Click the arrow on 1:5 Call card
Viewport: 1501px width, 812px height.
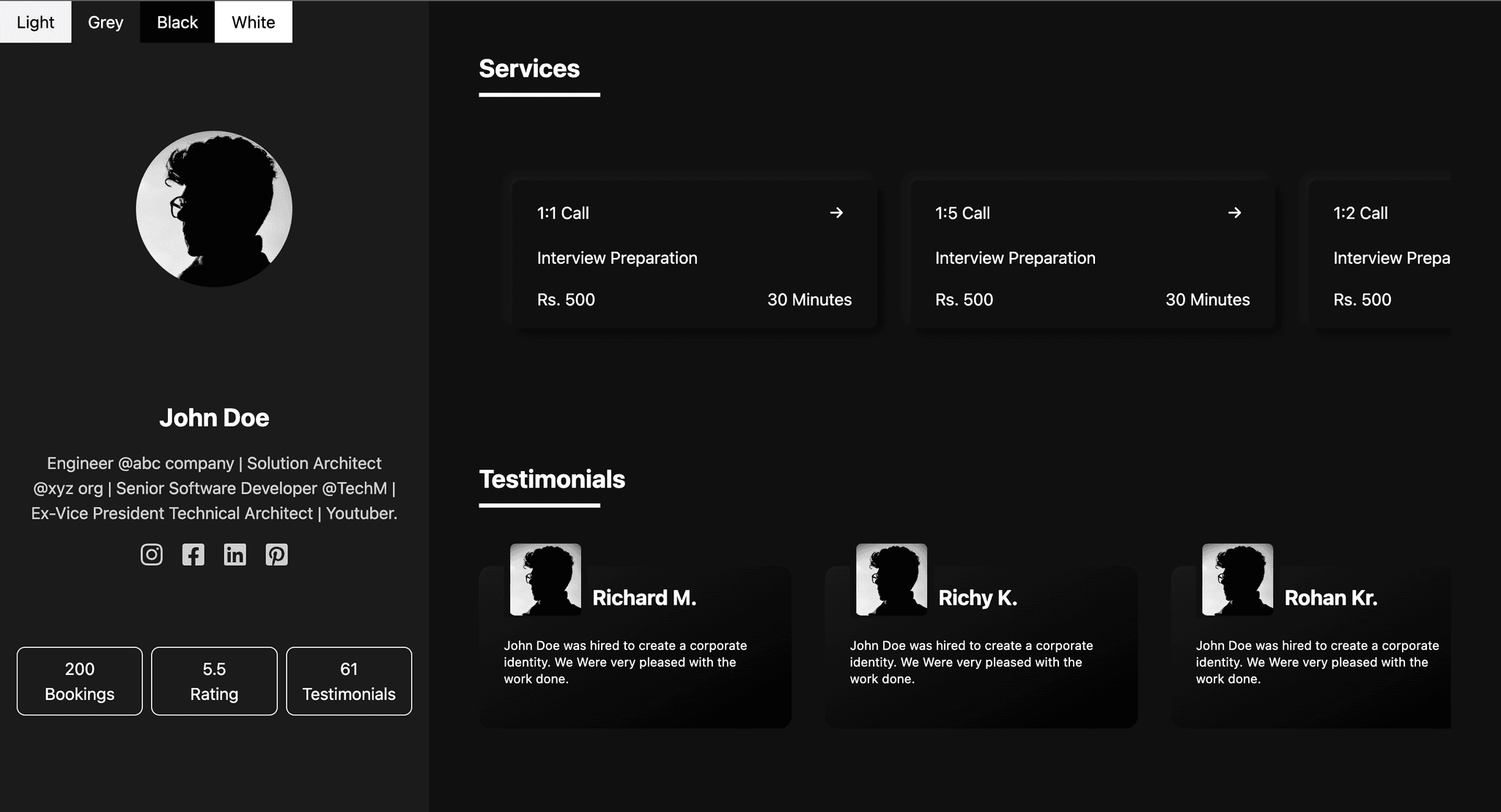tap(1234, 213)
